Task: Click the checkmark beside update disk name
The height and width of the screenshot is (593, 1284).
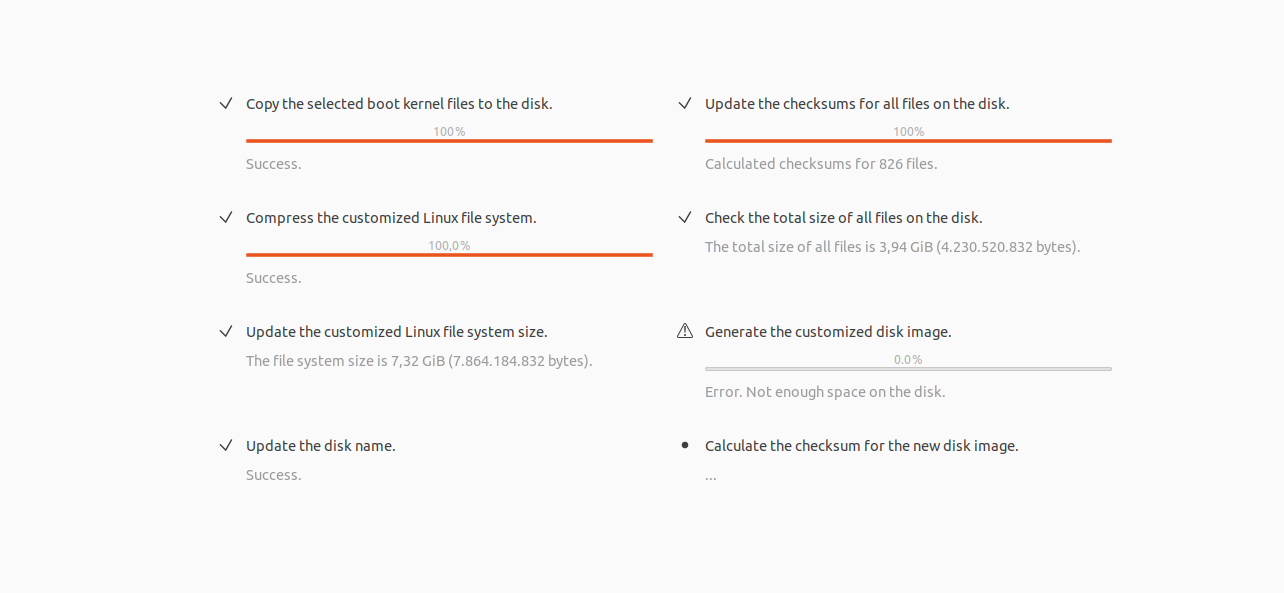Action: 226,444
